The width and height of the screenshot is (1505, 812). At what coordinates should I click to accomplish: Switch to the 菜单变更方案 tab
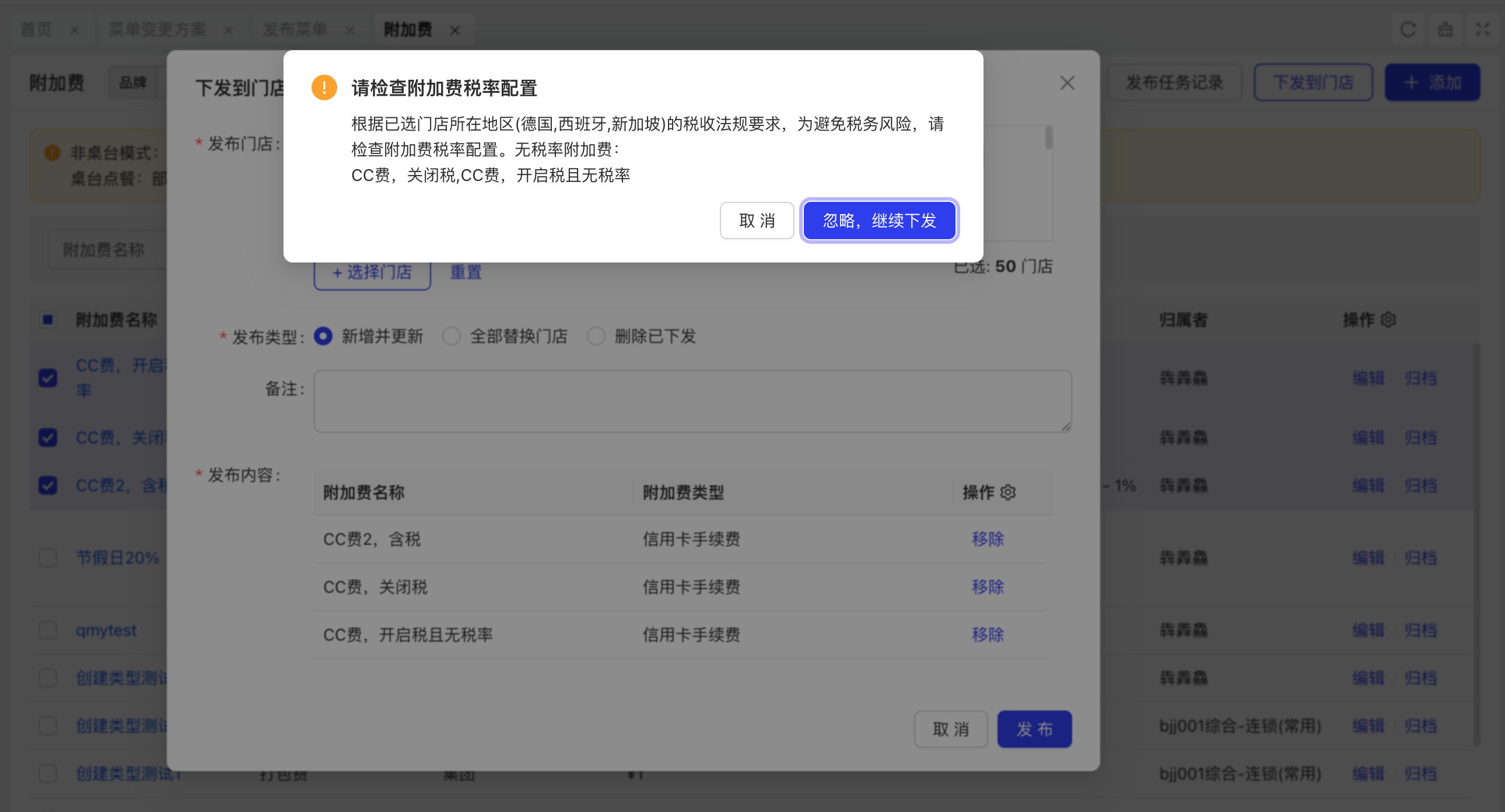(x=157, y=29)
